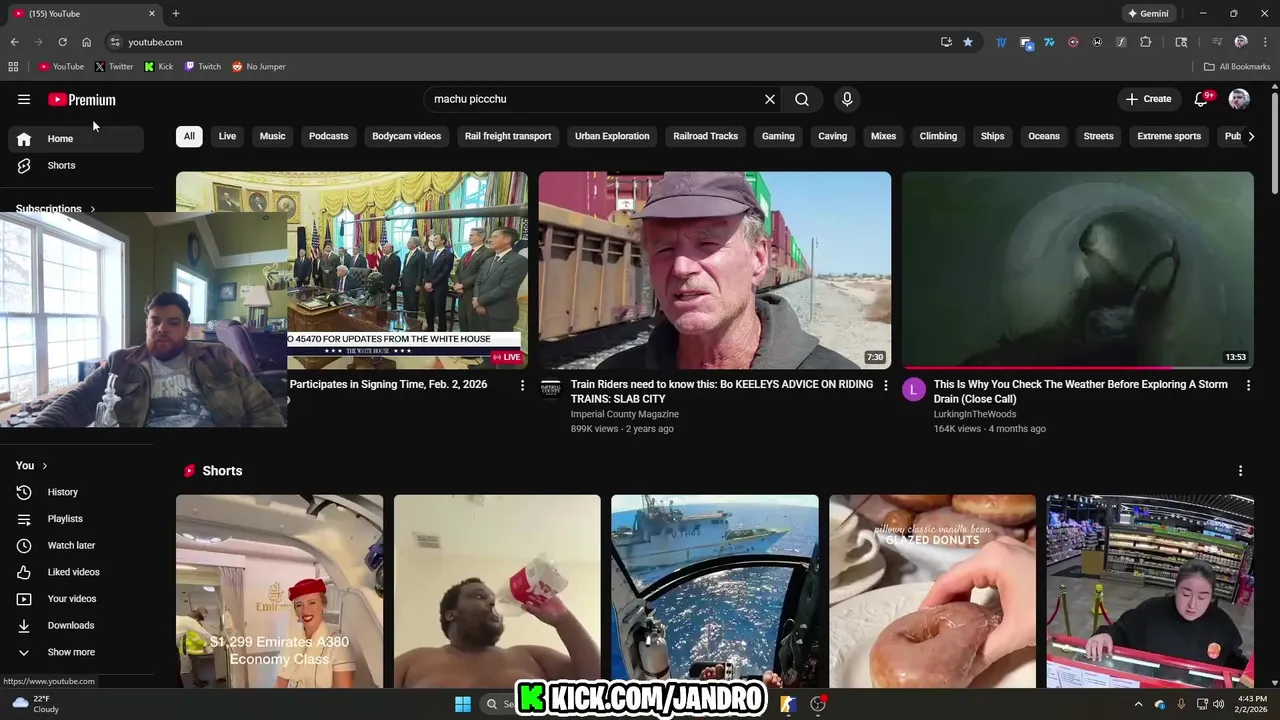The image size is (1280, 720).
Task: Open Shorts in the sidebar
Action: coord(76,165)
